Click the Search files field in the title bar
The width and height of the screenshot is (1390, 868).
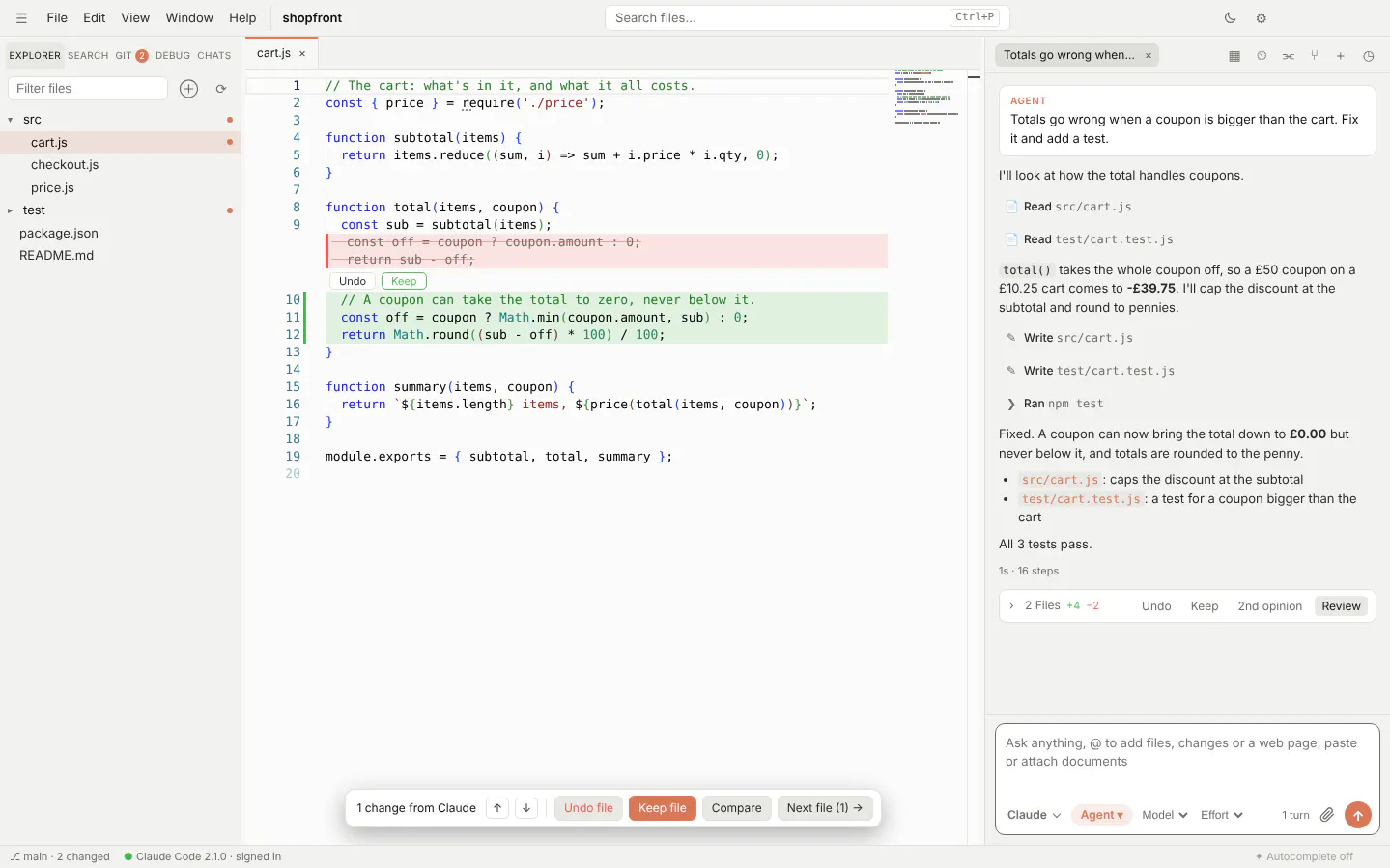tap(808, 17)
